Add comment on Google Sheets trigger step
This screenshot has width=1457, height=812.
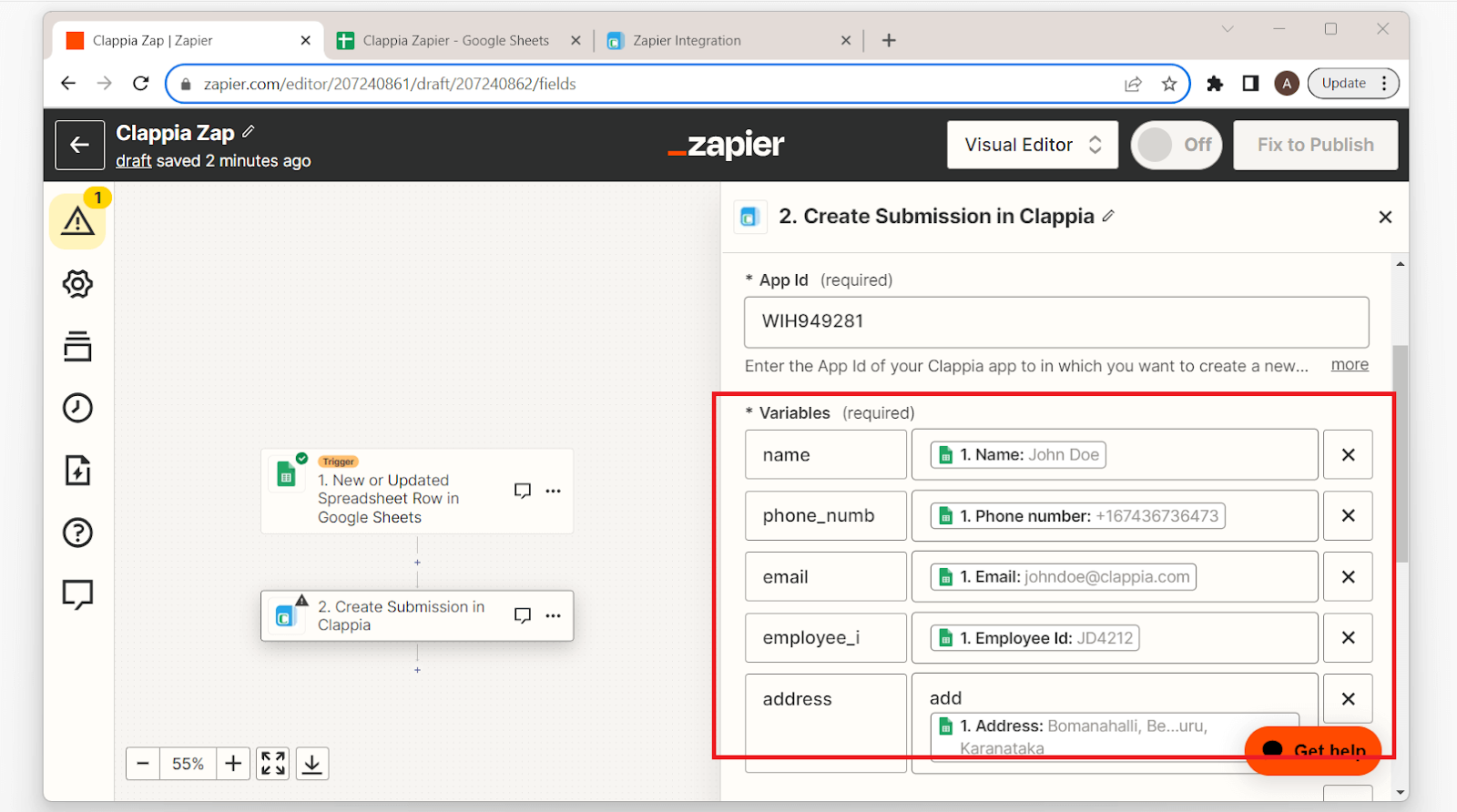[x=523, y=491]
